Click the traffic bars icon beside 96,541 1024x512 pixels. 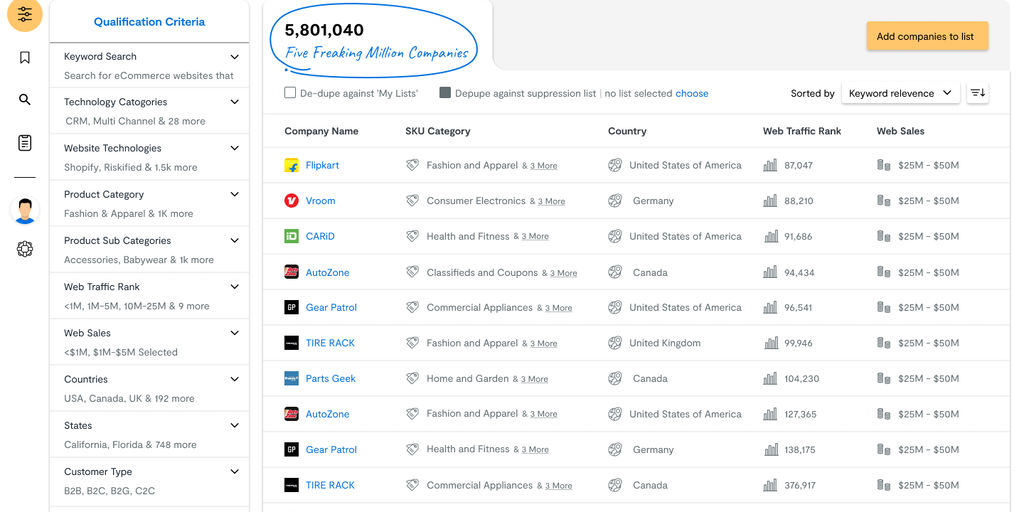coord(770,307)
